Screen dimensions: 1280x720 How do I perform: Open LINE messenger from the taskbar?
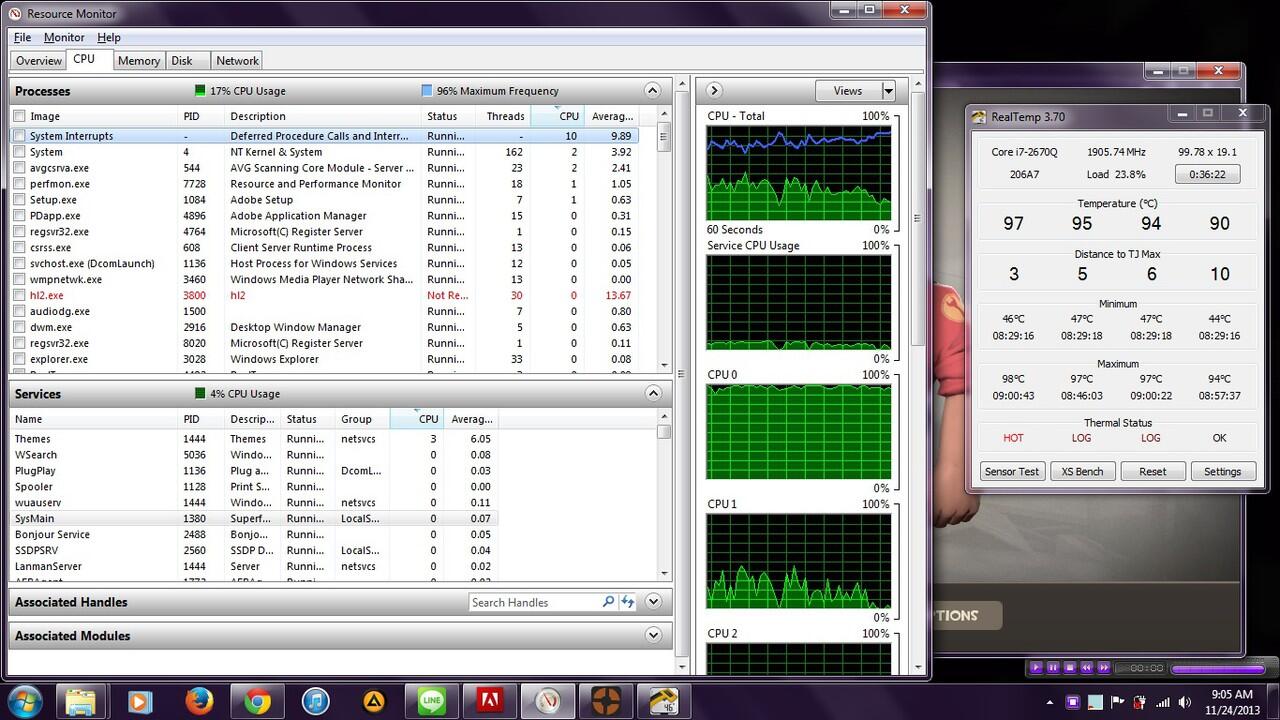click(x=432, y=702)
